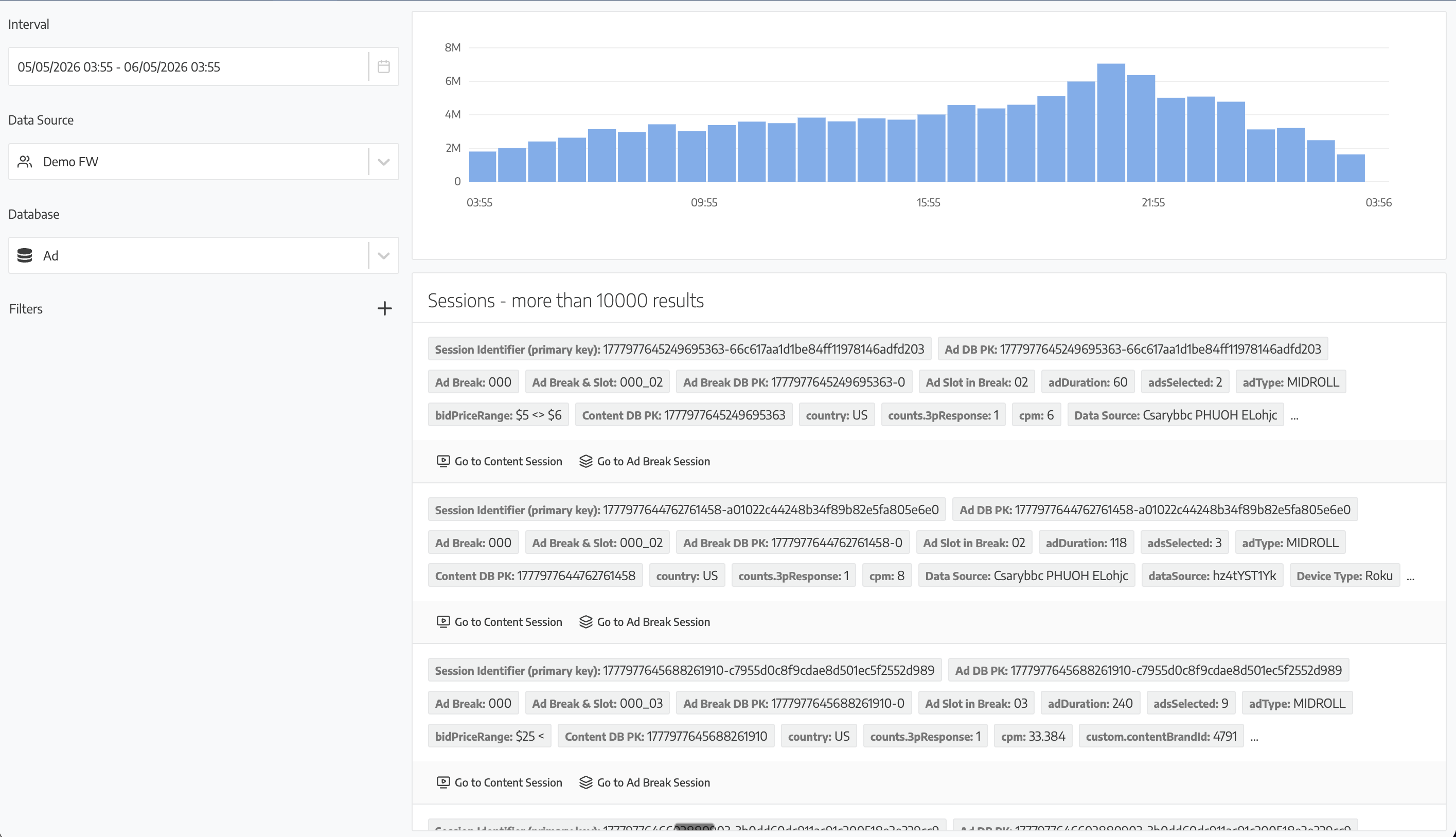Image resolution: width=1456 pixels, height=837 pixels.
Task: Click the 'bidPriceRange: $25 <' tag
Action: [x=490, y=736]
